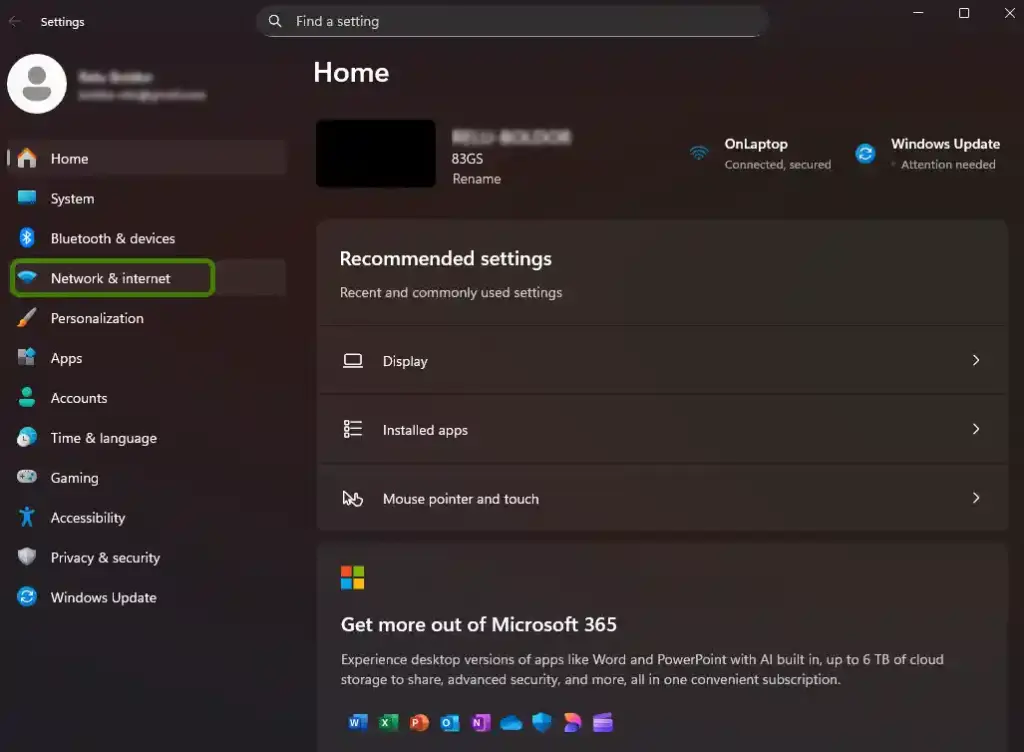This screenshot has height=752, width=1024.
Task: Click the Word icon under Microsoft 365
Action: [357, 722]
